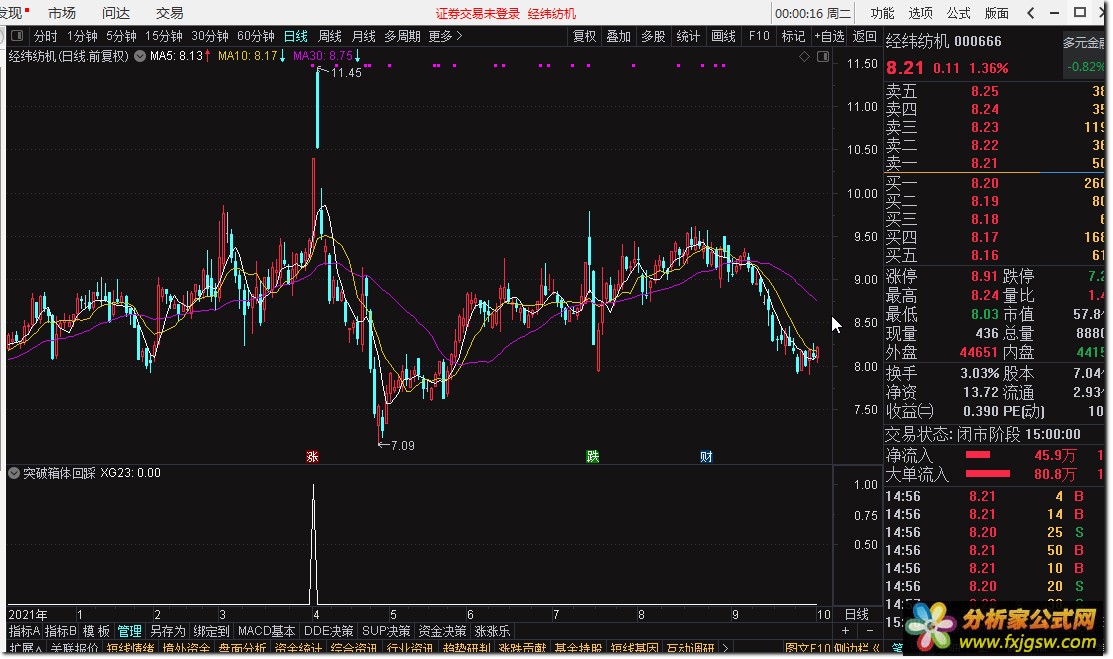1113x659 pixels.
Task: Switch to 30分钟 chart period
Action: 209,36
